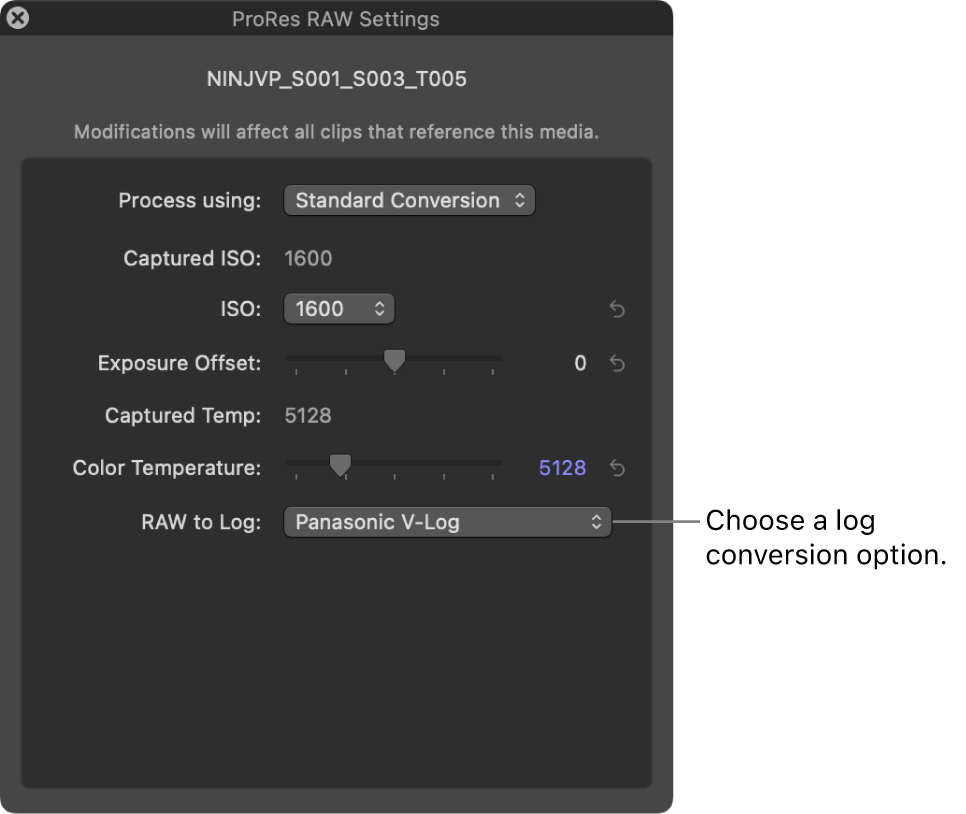
Task: Click the Captured ISO value 1600
Action: pos(308,259)
